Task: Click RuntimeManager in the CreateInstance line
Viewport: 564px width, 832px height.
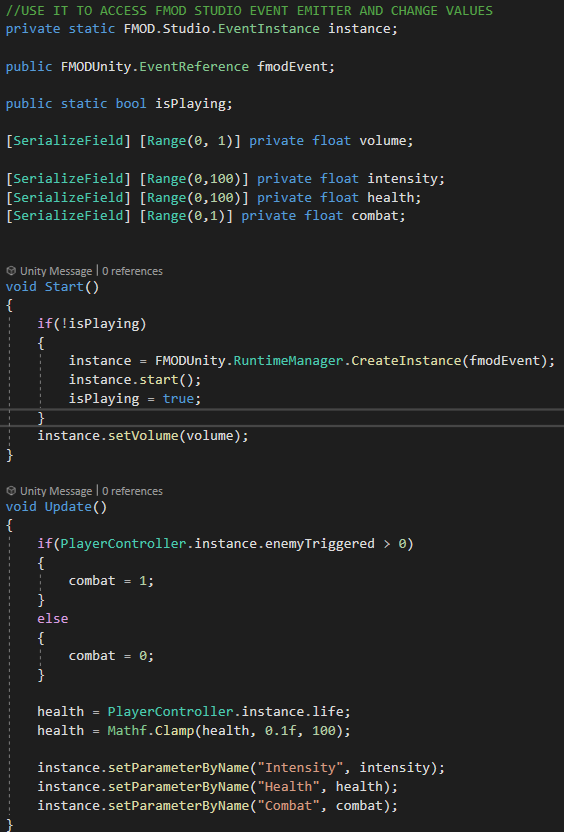Action: coord(289,361)
